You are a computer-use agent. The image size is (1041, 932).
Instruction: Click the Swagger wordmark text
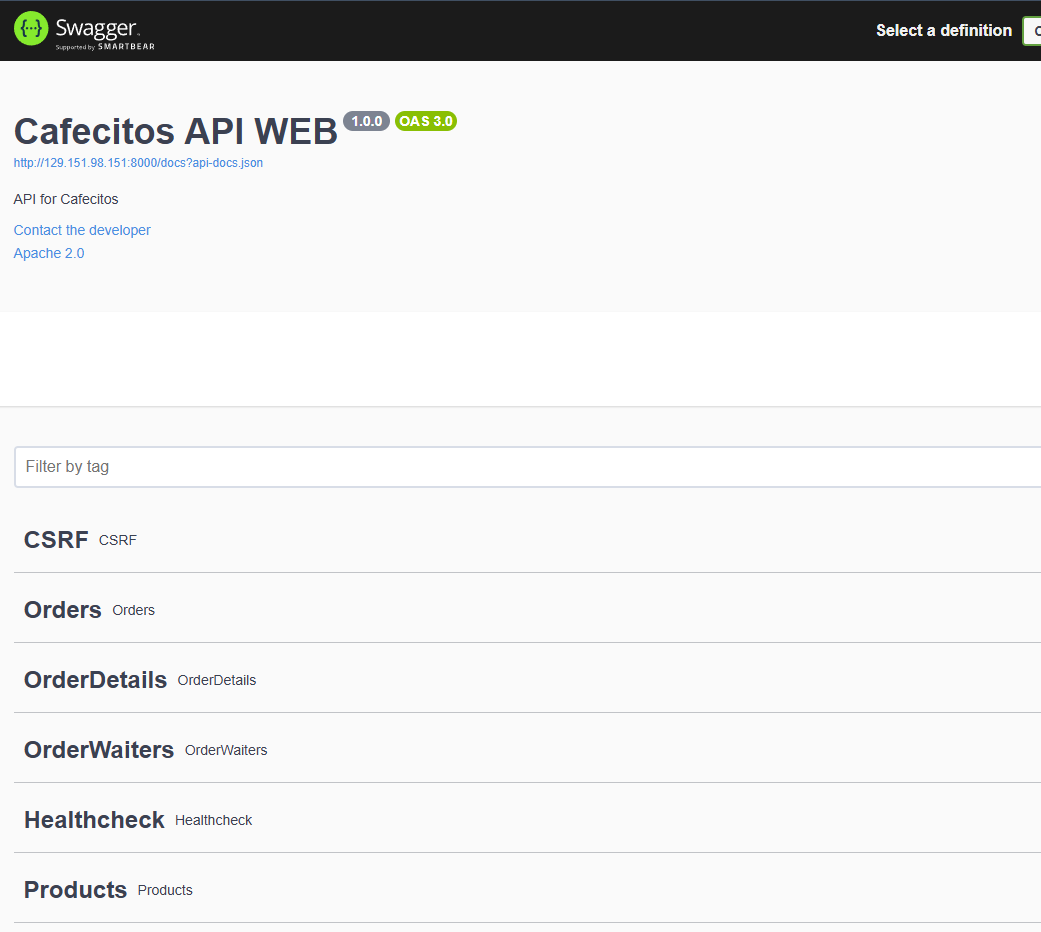pos(97,27)
